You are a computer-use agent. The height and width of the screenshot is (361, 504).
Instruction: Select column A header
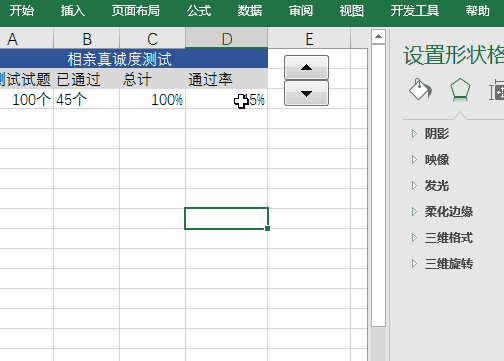(27, 39)
